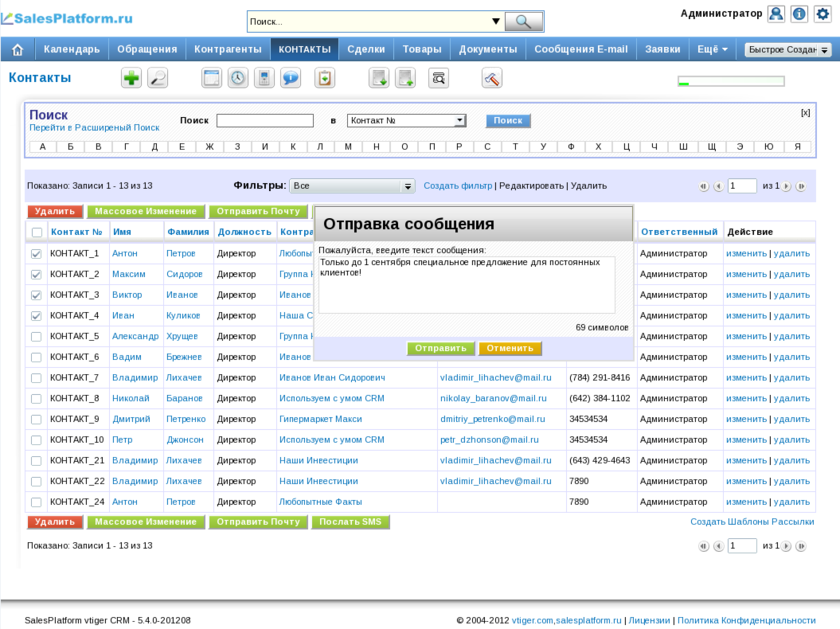Tick the checkbox for КОНТАКТ_7
The image size is (840, 629).
click(x=37, y=378)
